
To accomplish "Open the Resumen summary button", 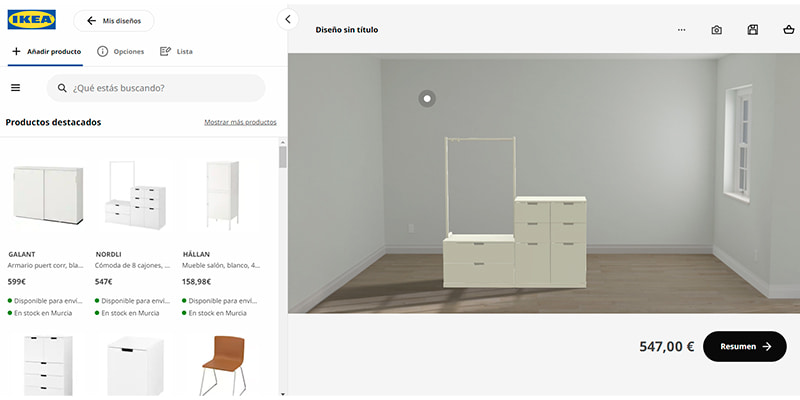I will coord(745,346).
